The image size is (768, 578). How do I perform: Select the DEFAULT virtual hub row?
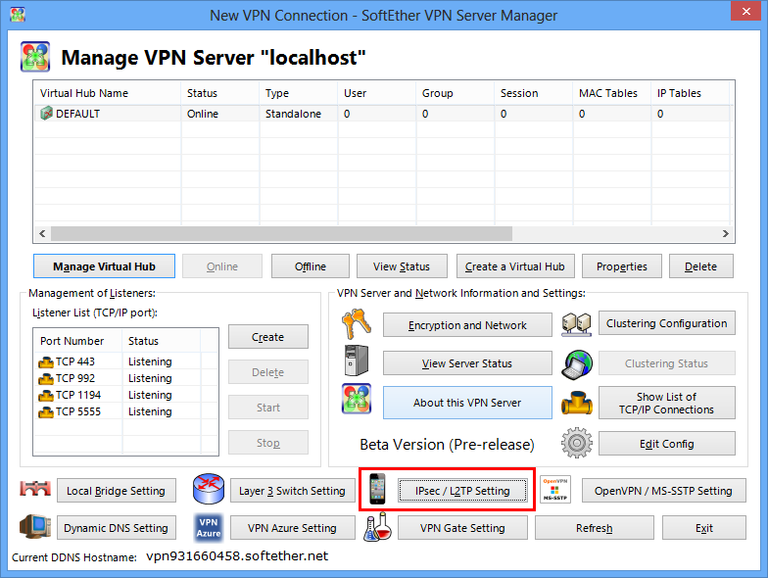(384, 114)
